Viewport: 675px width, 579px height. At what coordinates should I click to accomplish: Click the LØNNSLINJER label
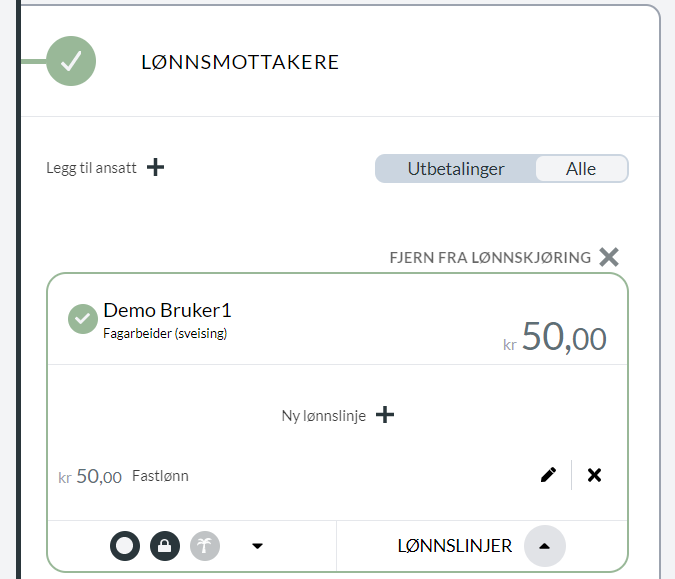(x=455, y=546)
